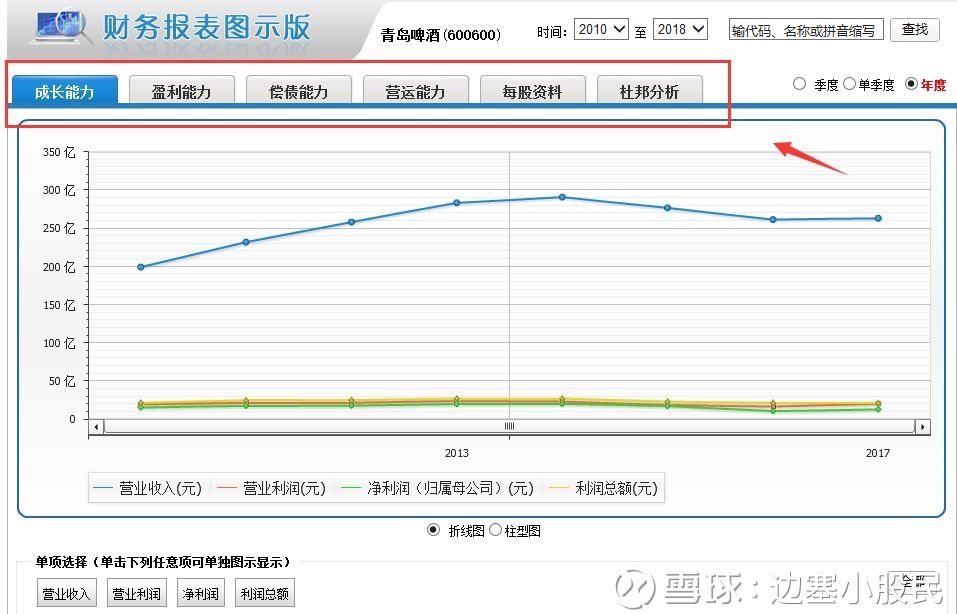Select the 季度 radio button
The width and height of the screenshot is (957, 614).
pos(800,84)
